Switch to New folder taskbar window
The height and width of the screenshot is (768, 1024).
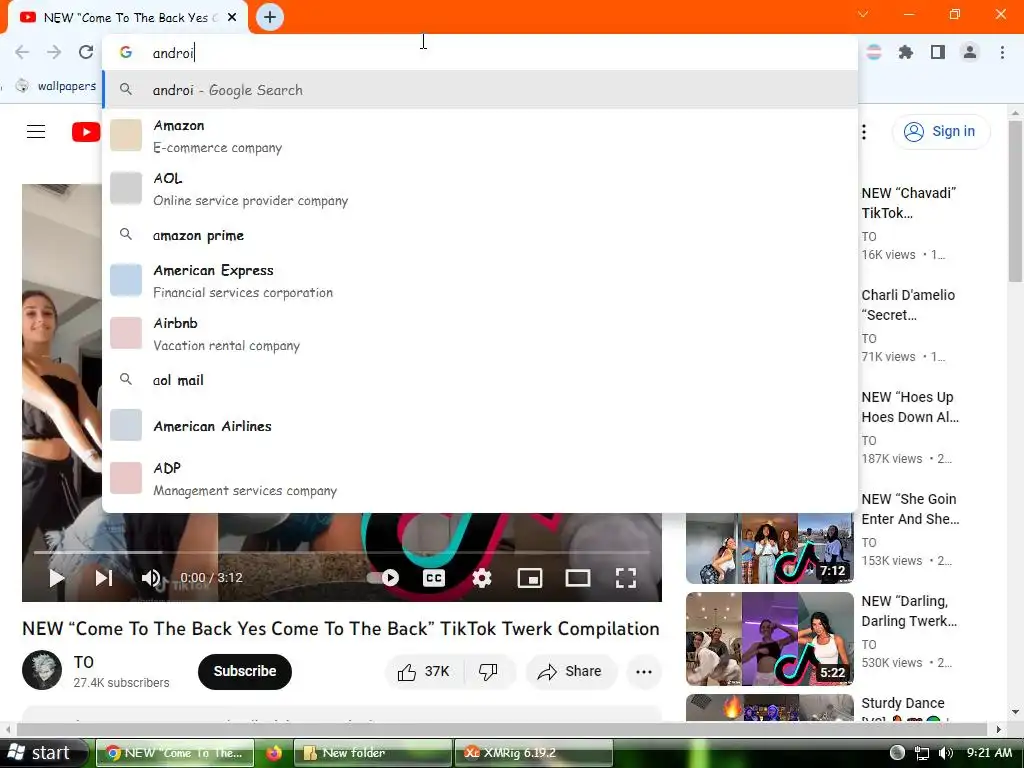tap(373, 753)
